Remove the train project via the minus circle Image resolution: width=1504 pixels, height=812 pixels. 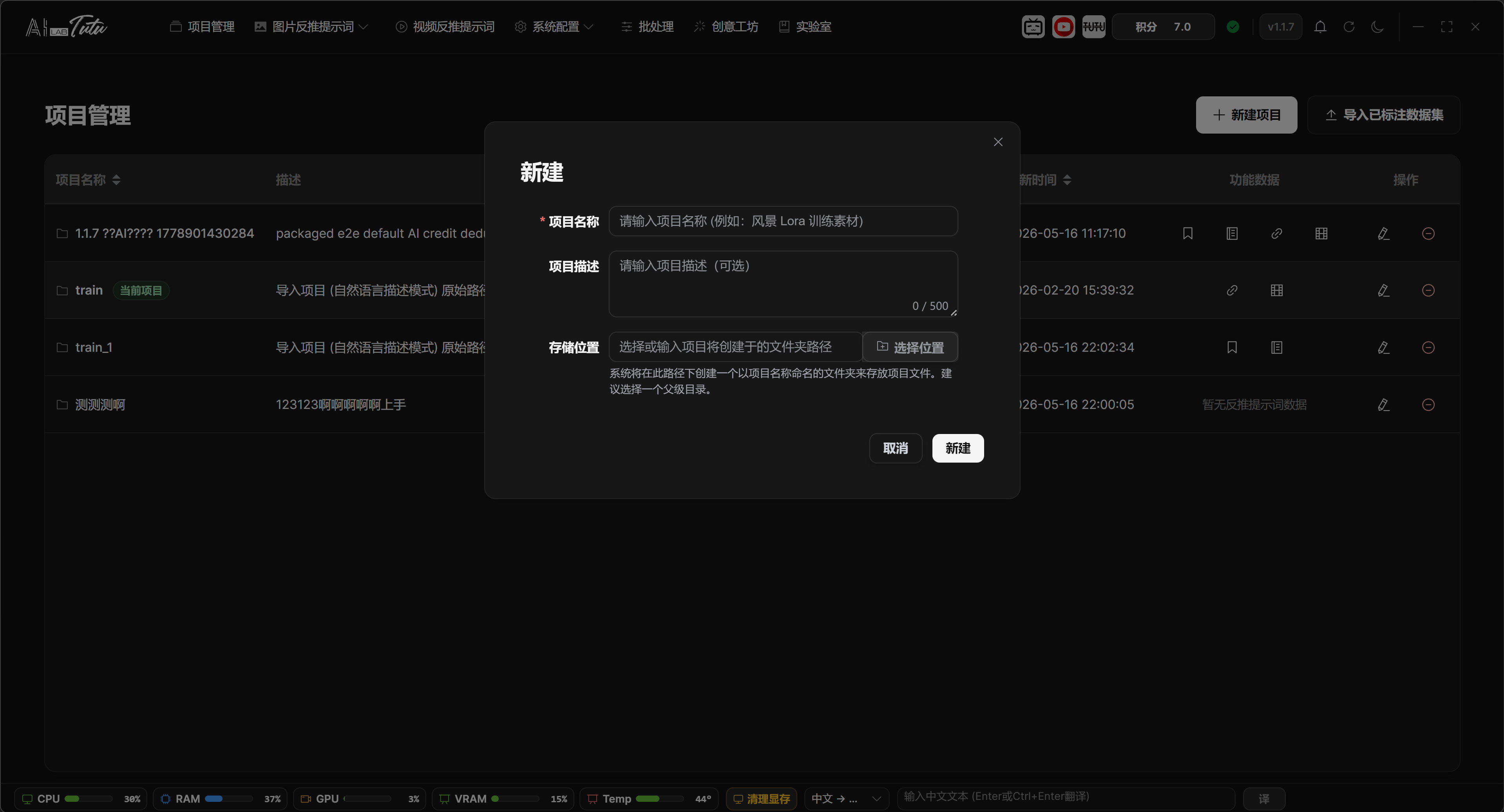1428,290
